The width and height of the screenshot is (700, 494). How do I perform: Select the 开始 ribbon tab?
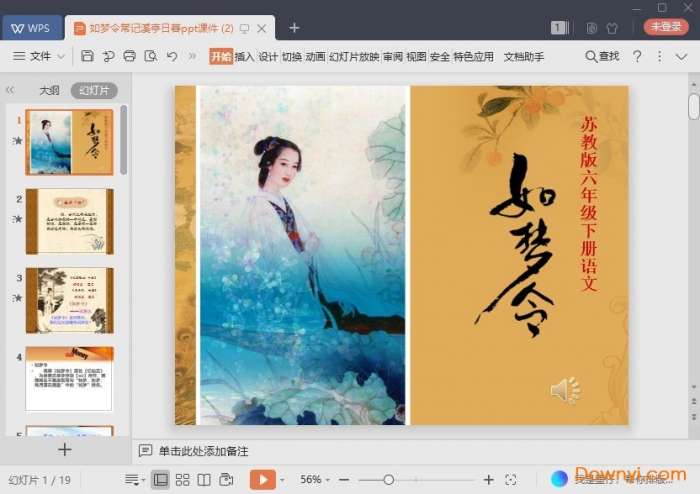221,57
